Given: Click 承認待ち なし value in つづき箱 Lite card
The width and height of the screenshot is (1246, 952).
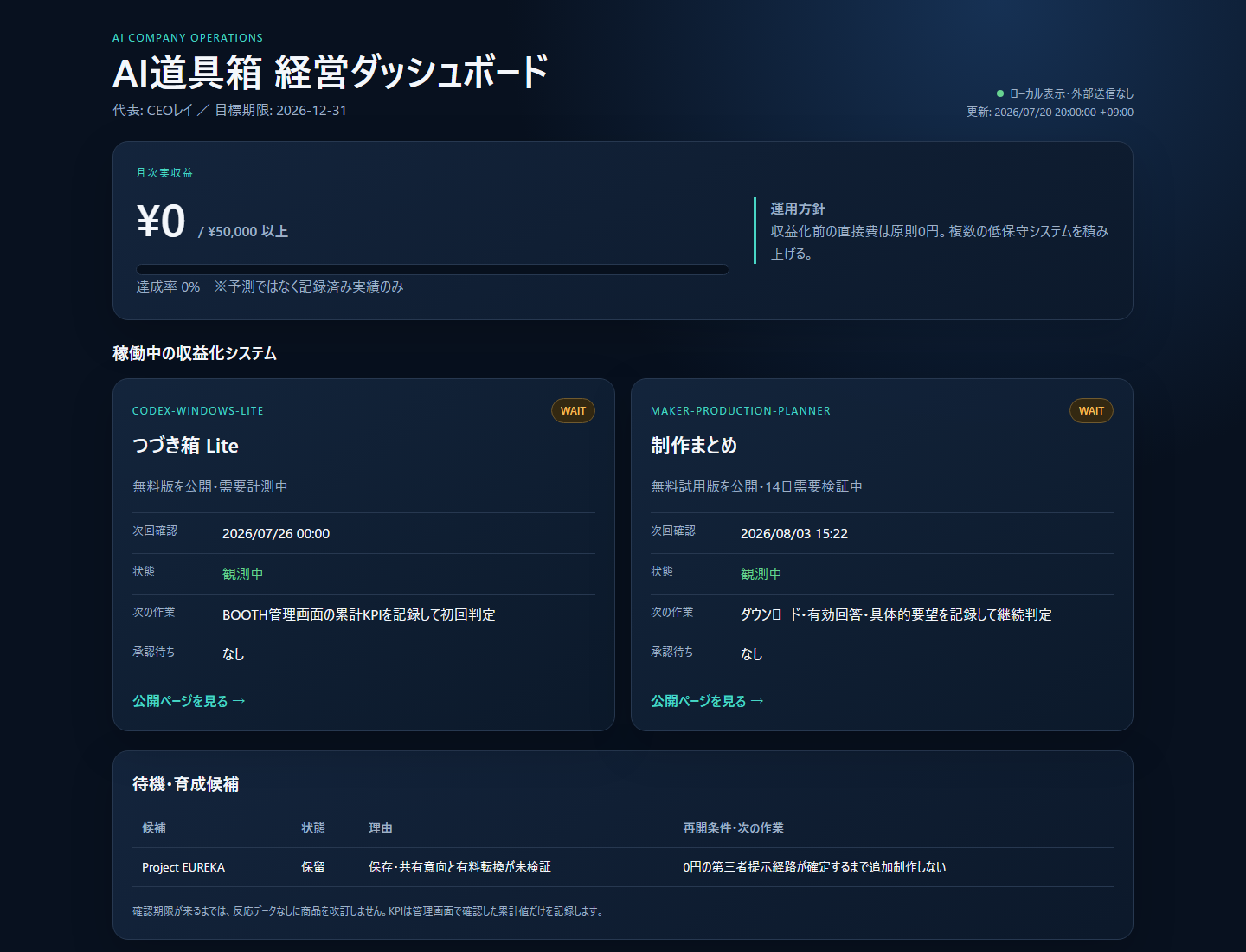Looking at the screenshot, I should point(234,654).
